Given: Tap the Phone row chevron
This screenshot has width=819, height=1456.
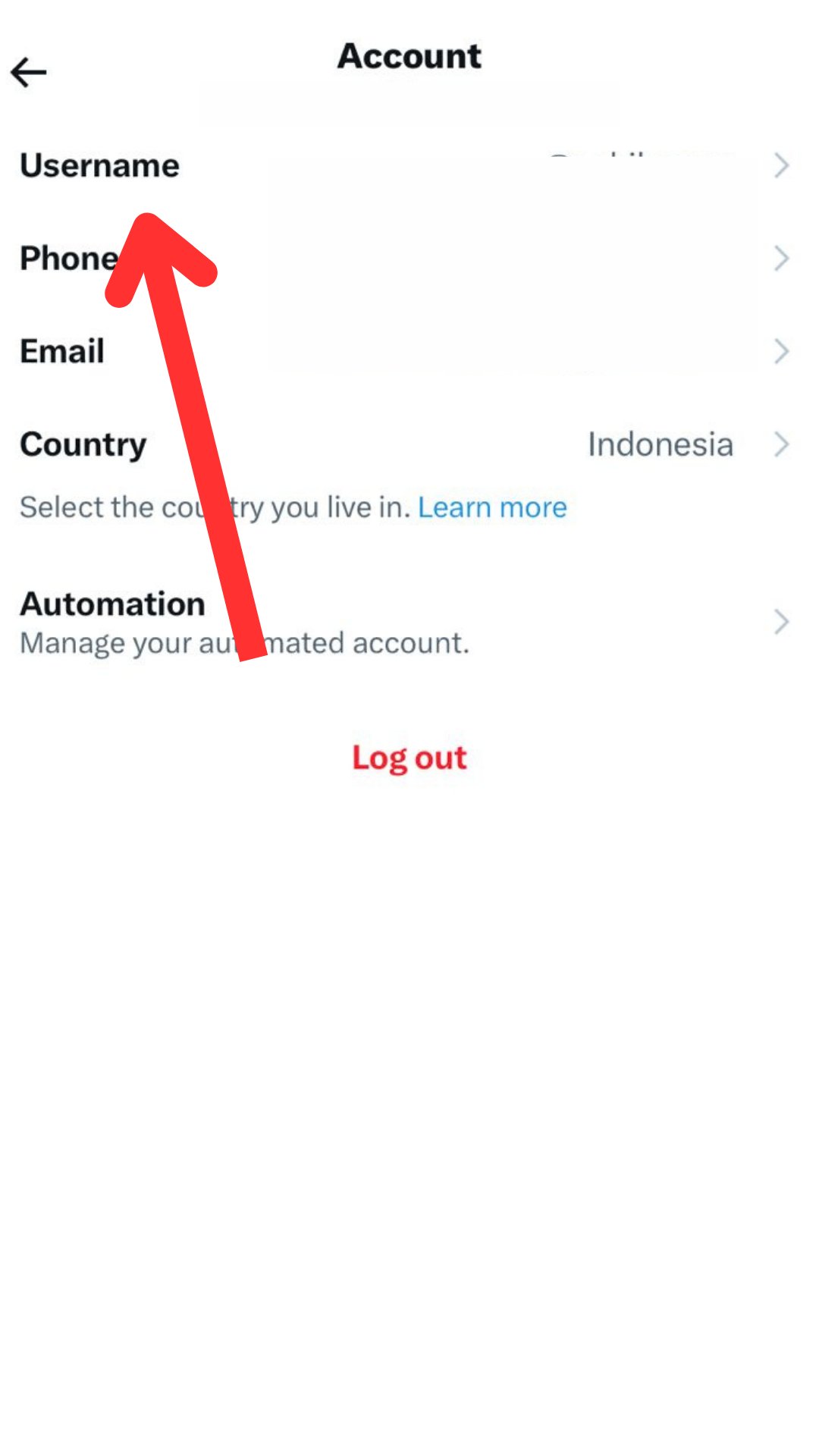Looking at the screenshot, I should tap(782, 259).
